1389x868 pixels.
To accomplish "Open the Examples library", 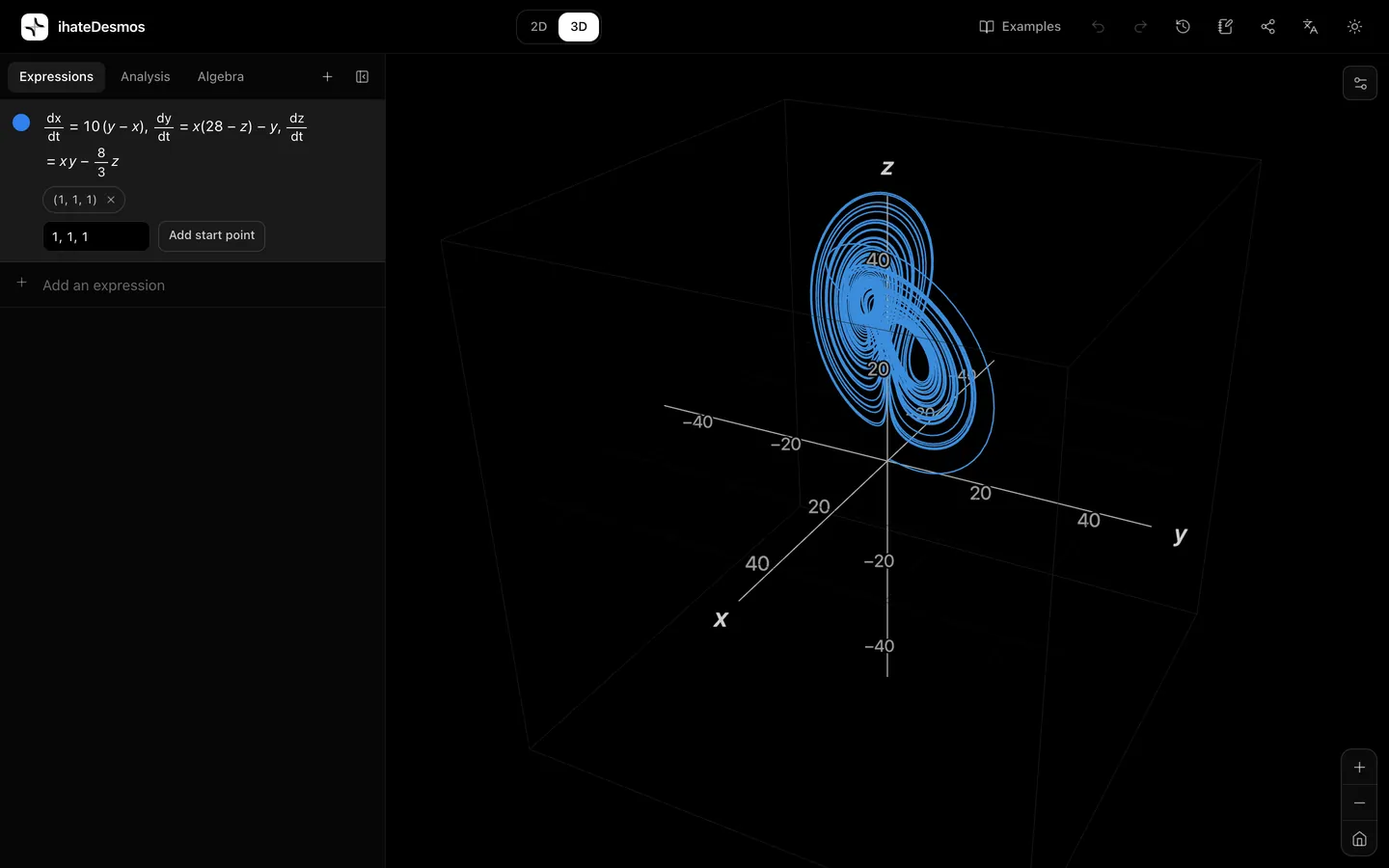I will point(1020,27).
